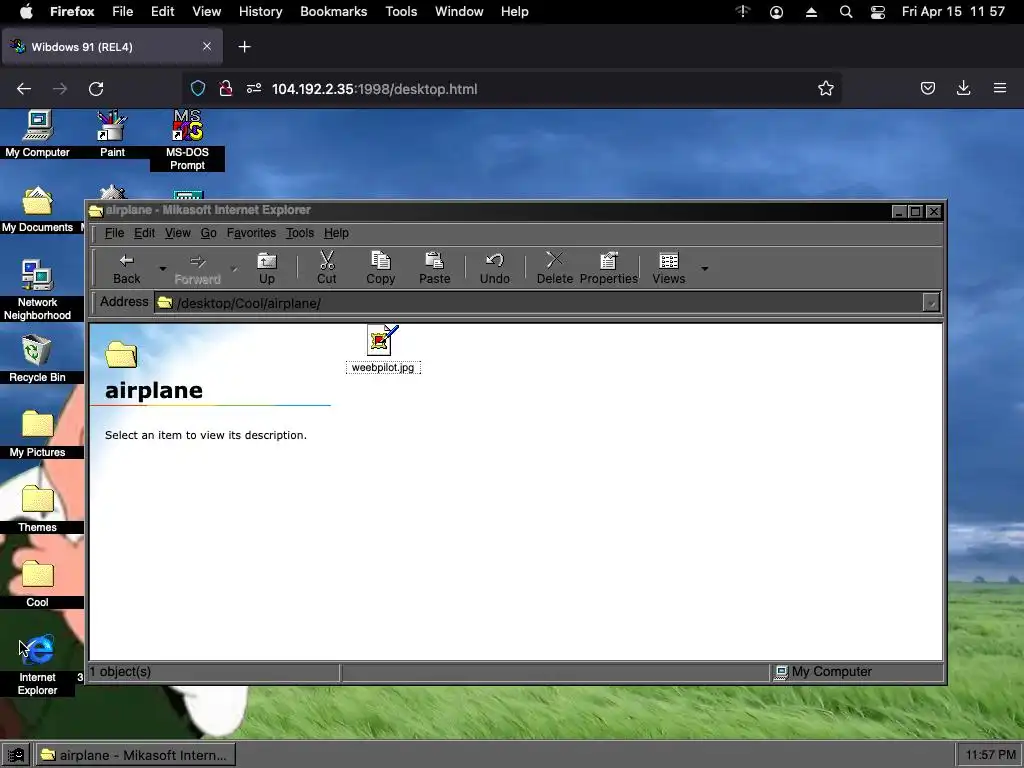
Task: Launch Paint from the desktop
Action: click(112, 134)
